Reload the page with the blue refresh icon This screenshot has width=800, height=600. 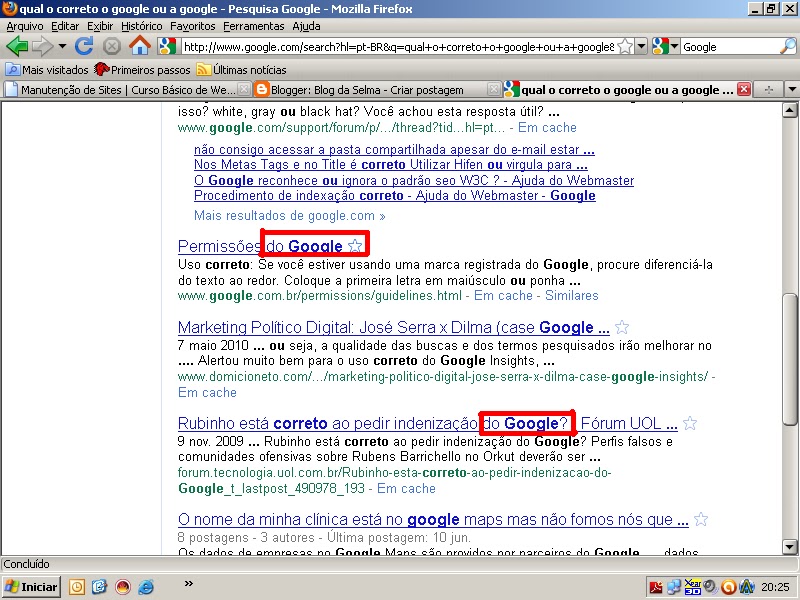[x=84, y=46]
